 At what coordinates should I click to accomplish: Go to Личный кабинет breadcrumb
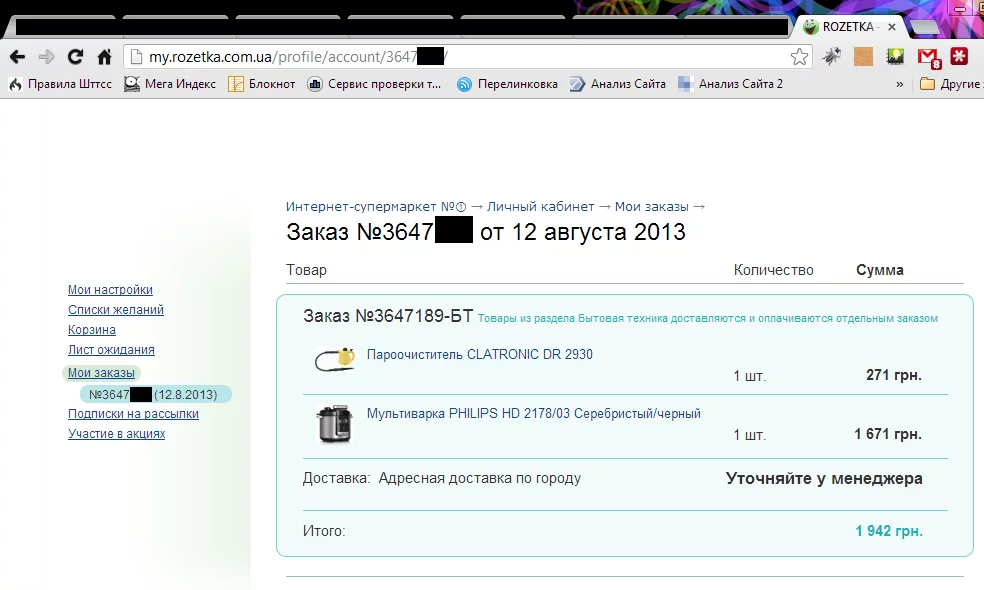(540, 206)
